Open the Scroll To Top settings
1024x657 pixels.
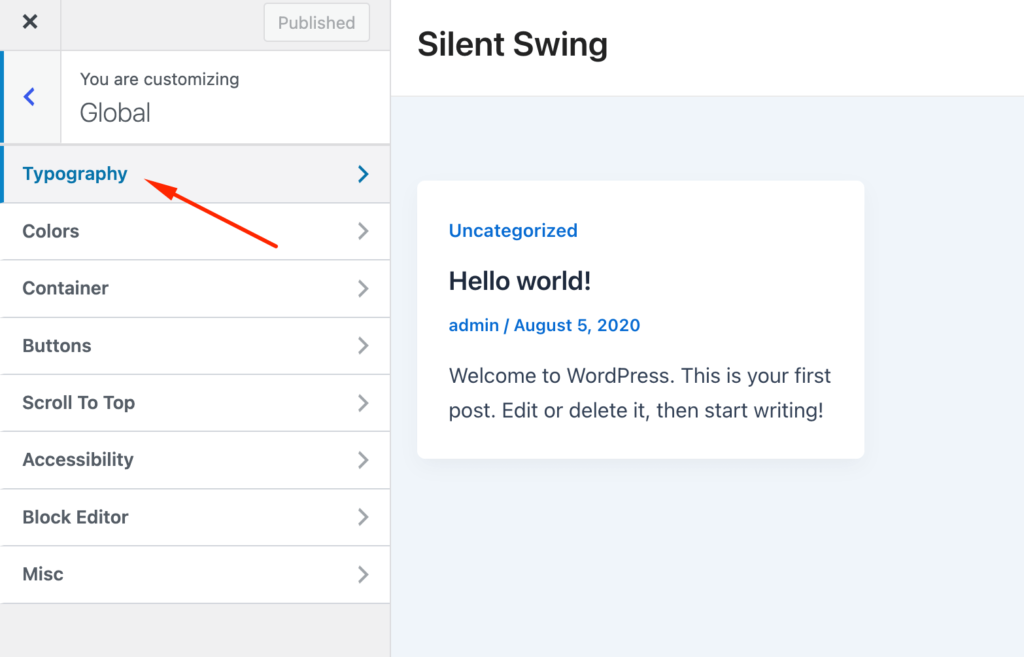click(78, 403)
